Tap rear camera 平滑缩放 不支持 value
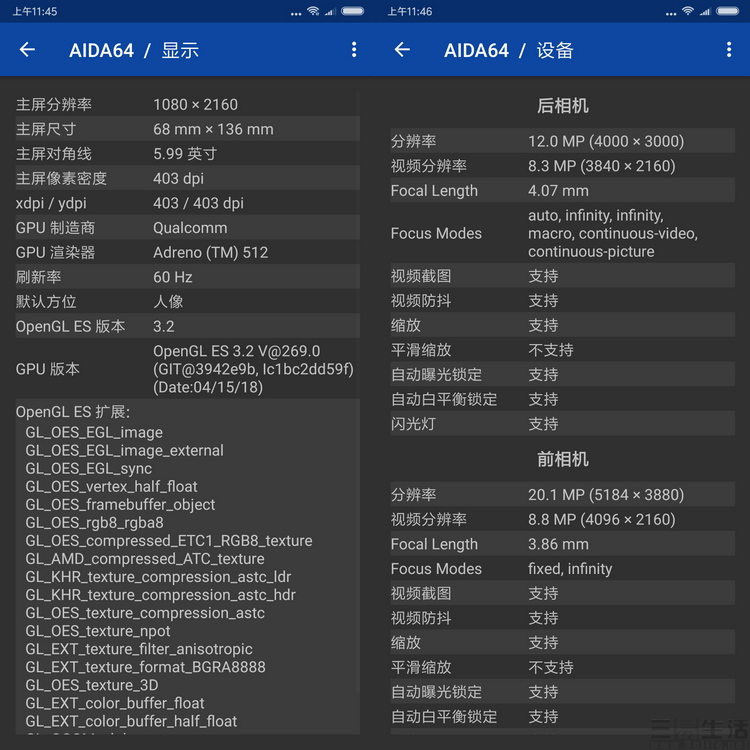750x750 pixels. [x=551, y=350]
